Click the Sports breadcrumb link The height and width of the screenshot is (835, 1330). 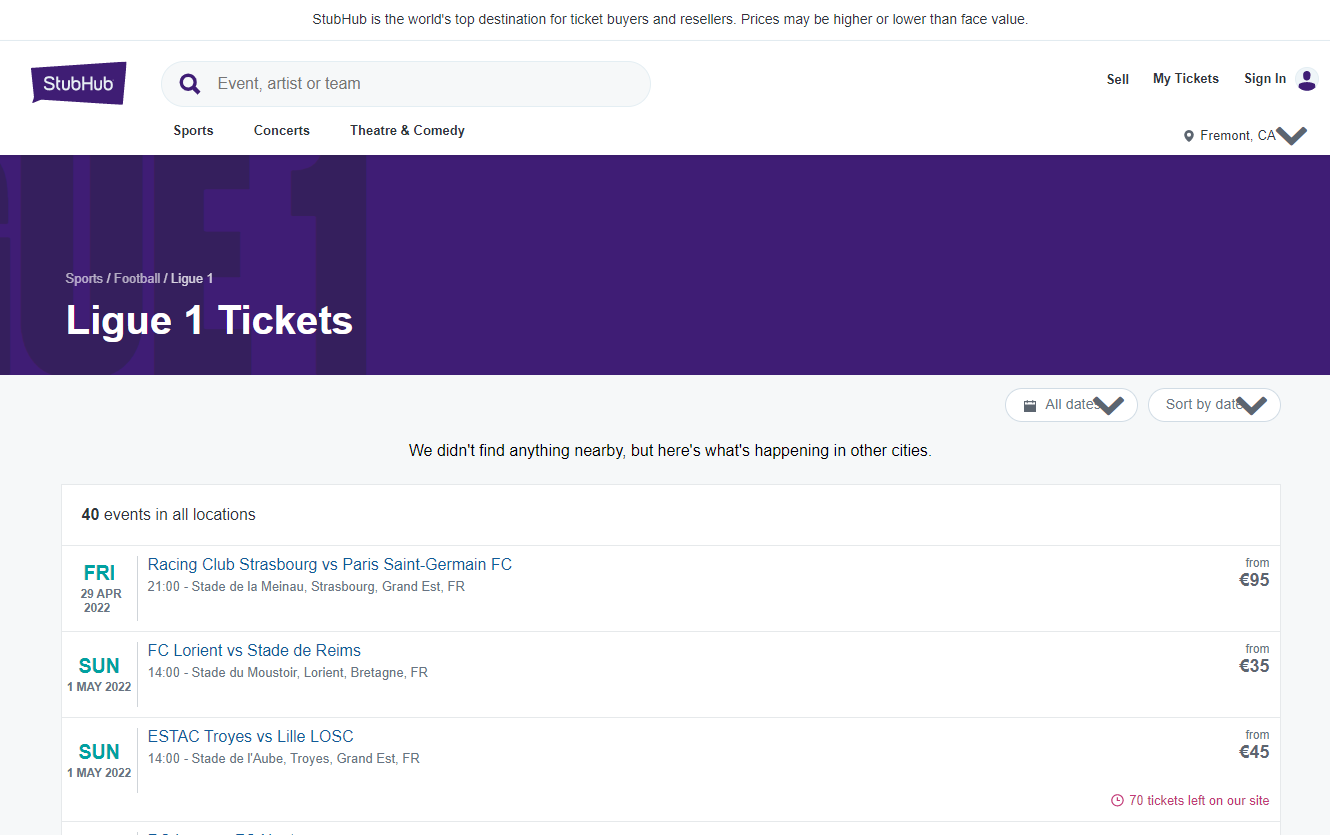(84, 278)
